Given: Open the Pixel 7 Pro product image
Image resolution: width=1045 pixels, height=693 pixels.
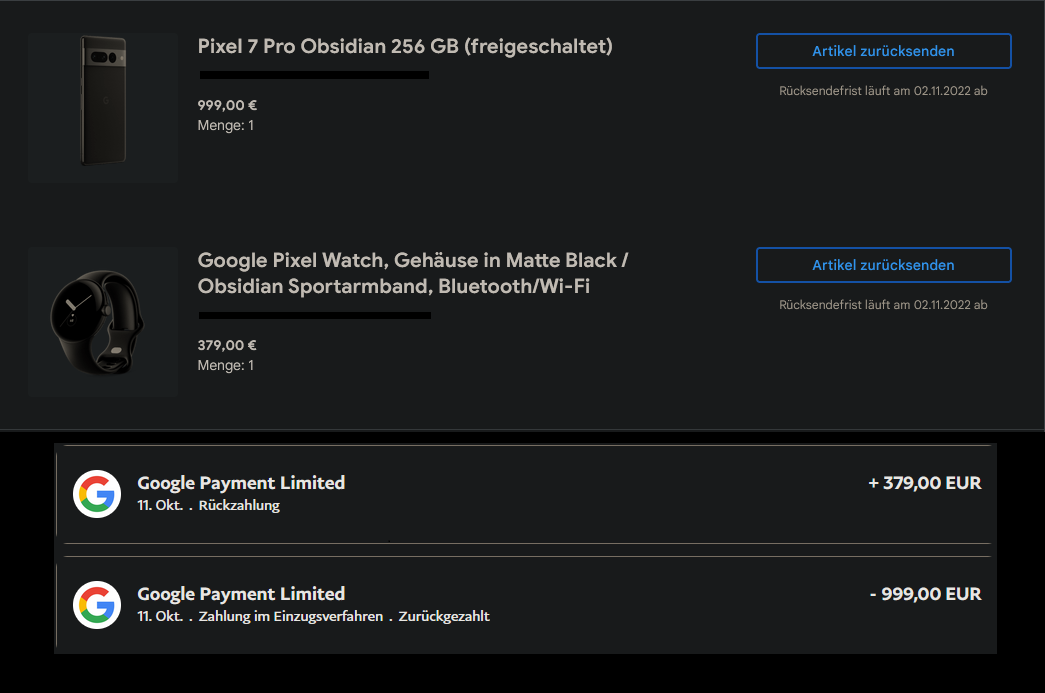Looking at the screenshot, I should (103, 108).
